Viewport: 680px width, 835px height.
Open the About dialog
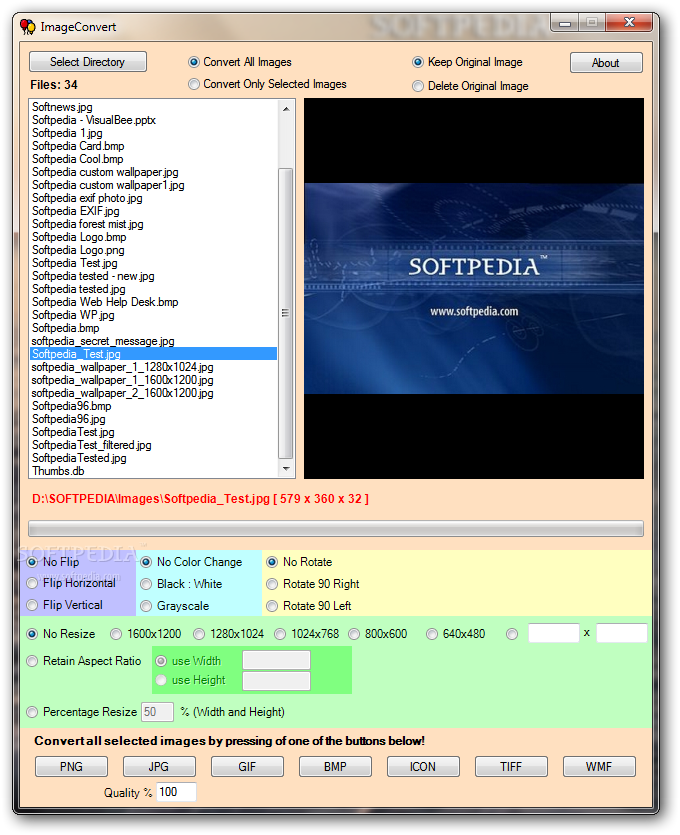606,63
